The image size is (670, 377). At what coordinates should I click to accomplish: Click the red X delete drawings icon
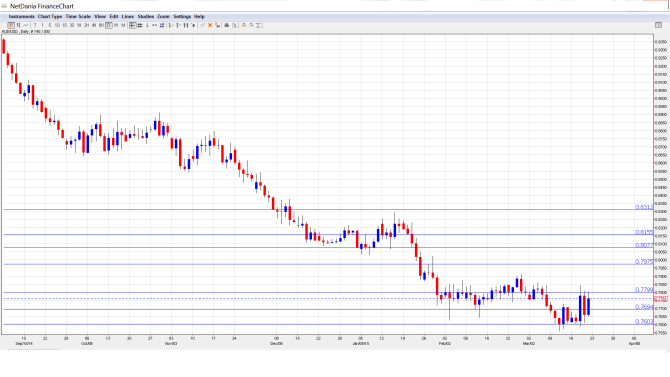pyautogui.click(x=210, y=25)
